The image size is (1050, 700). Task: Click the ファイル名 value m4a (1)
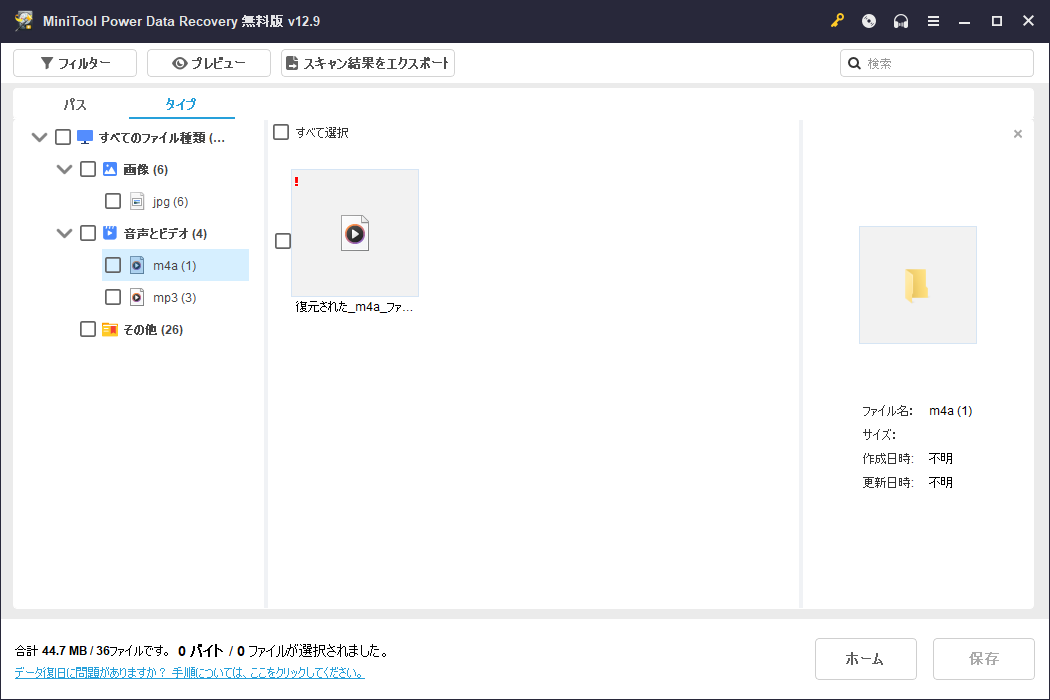(950, 411)
